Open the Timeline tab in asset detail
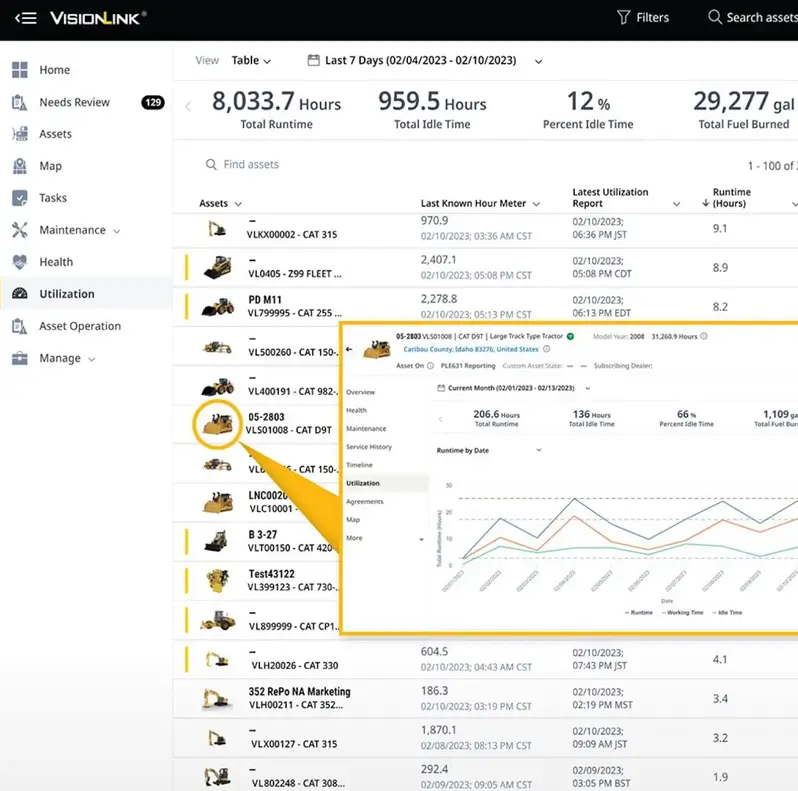Screen dimensions: 798x791 pyautogui.click(x=359, y=465)
